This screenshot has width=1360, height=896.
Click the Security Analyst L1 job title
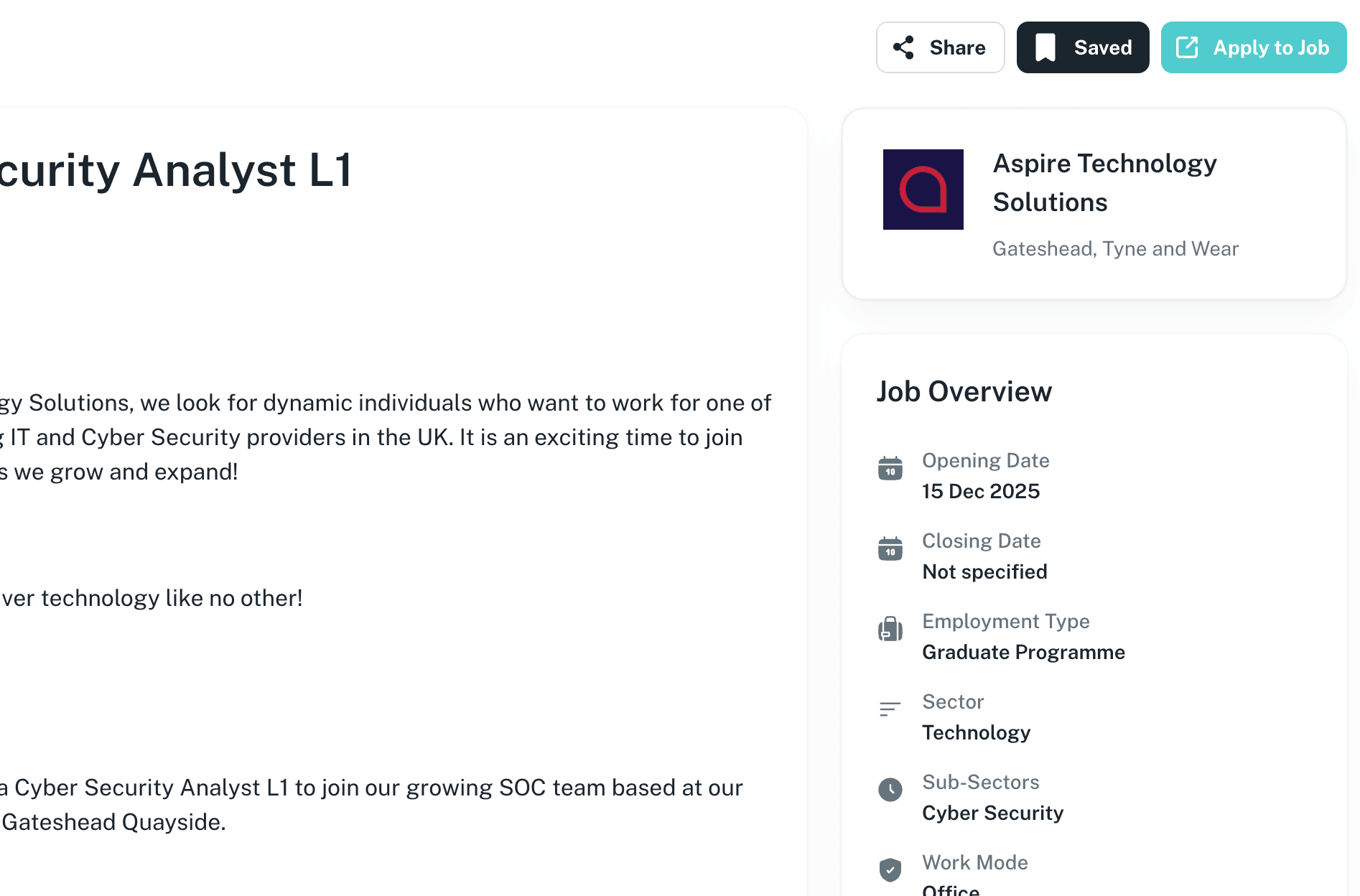coord(176,171)
